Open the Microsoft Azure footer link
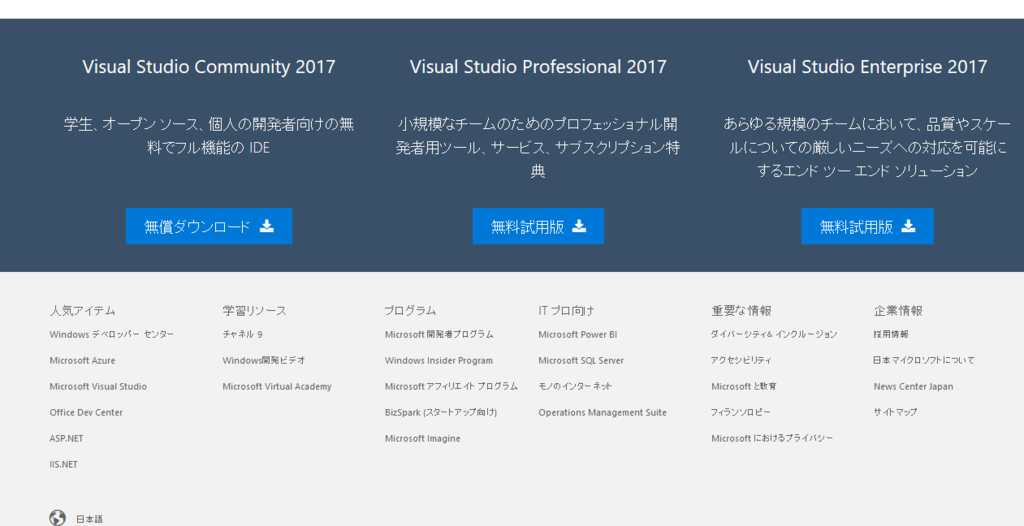 (82, 361)
